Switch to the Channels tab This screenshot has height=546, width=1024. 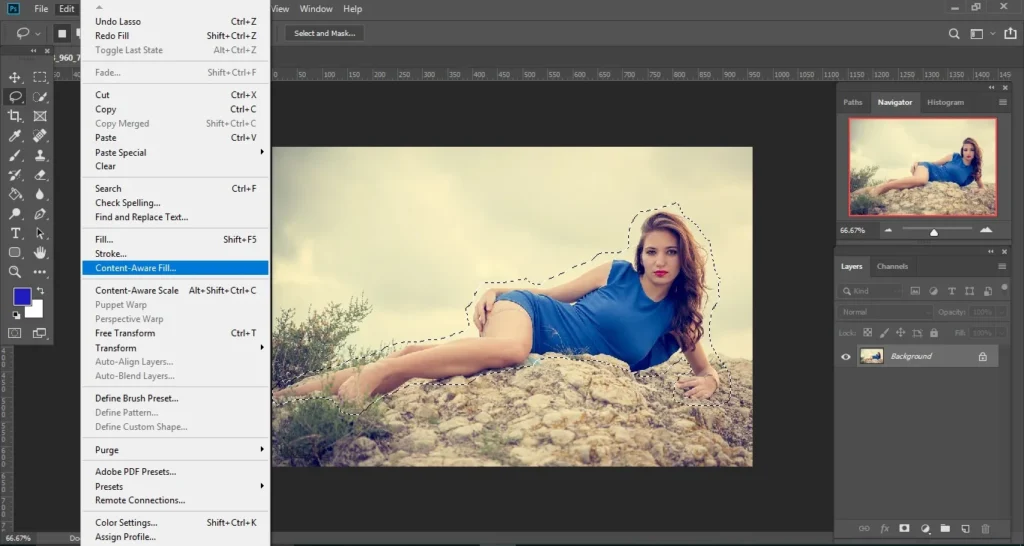(892, 266)
